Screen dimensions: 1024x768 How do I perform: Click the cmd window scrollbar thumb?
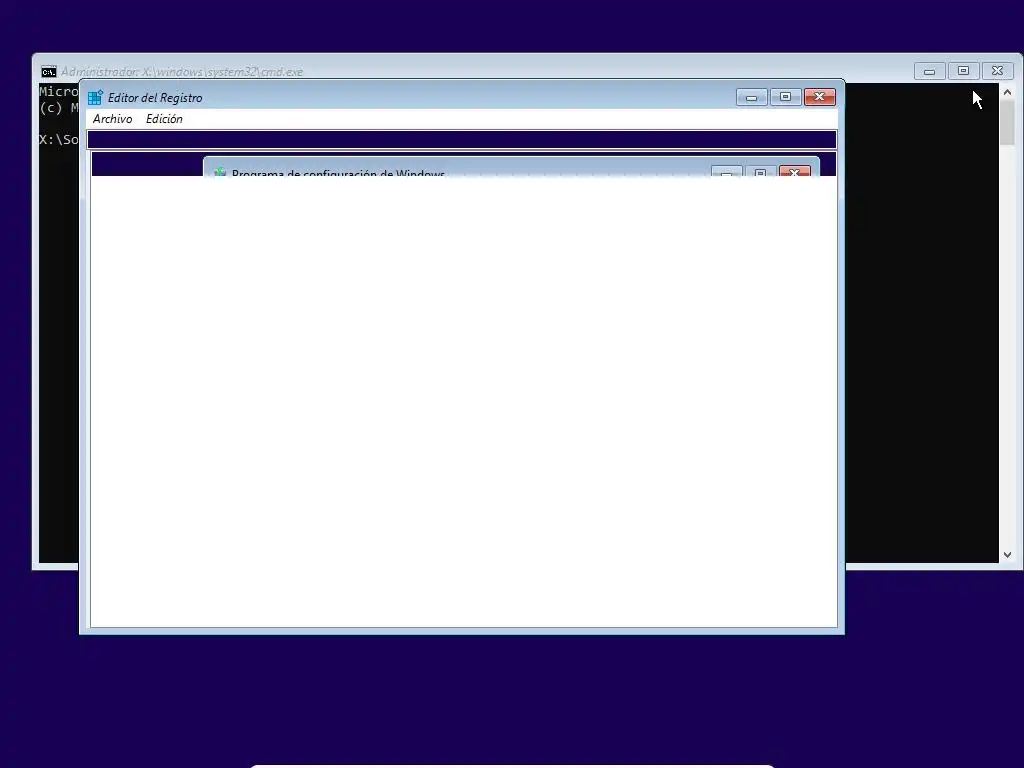[1008, 123]
